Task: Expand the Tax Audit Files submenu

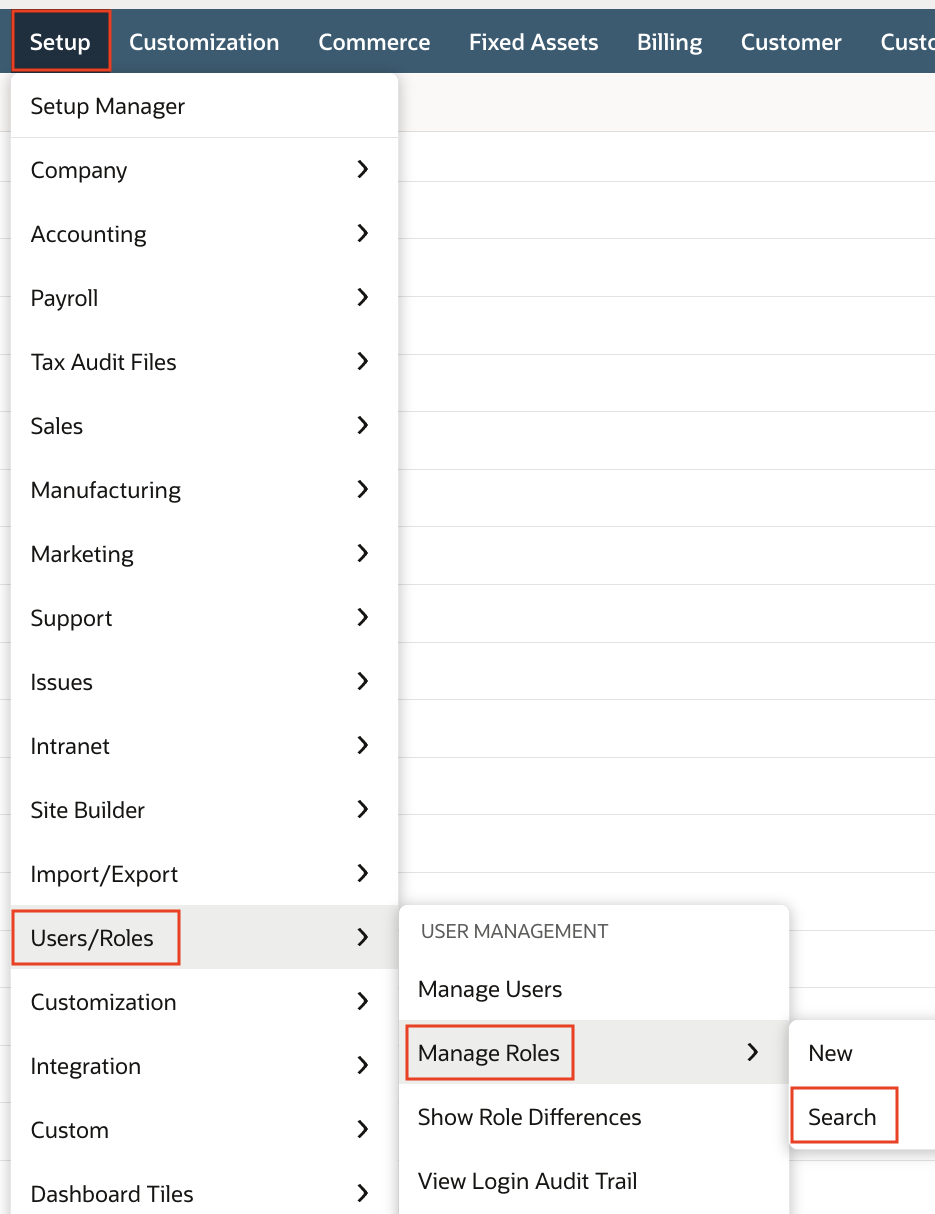Action: pyautogui.click(x=362, y=362)
